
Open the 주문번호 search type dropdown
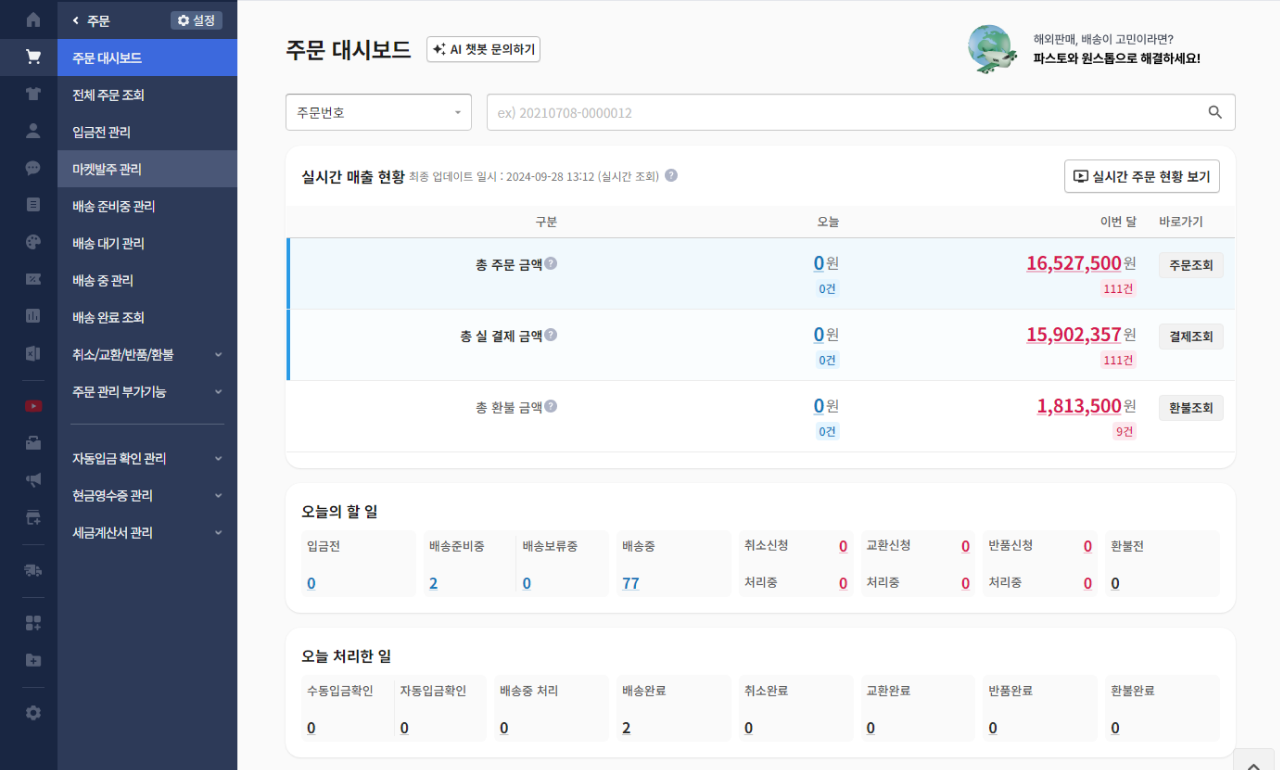(x=378, y=113)
